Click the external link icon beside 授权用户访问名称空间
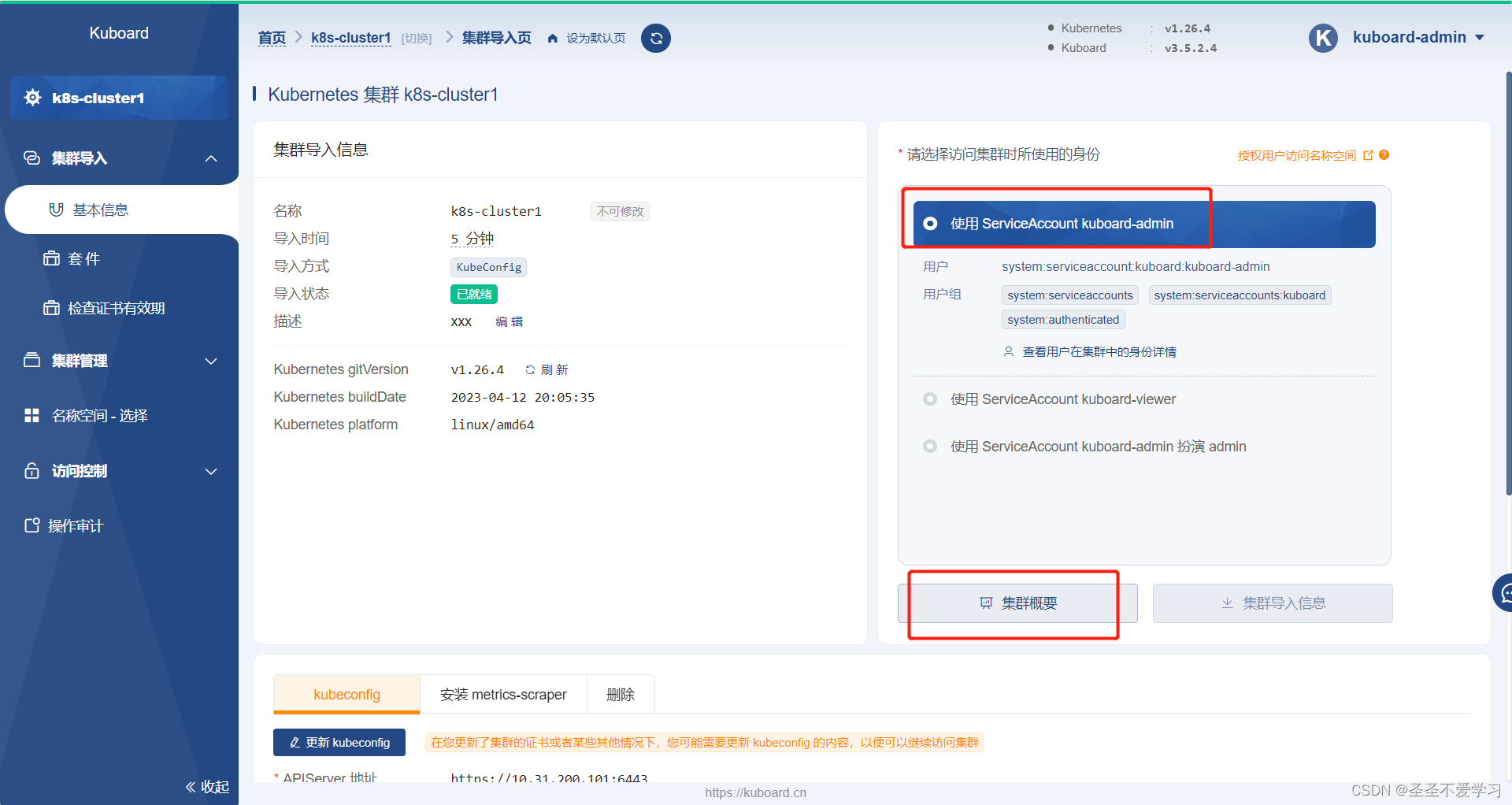This screenshot has height=805, width=1512. coord(1368,155)
